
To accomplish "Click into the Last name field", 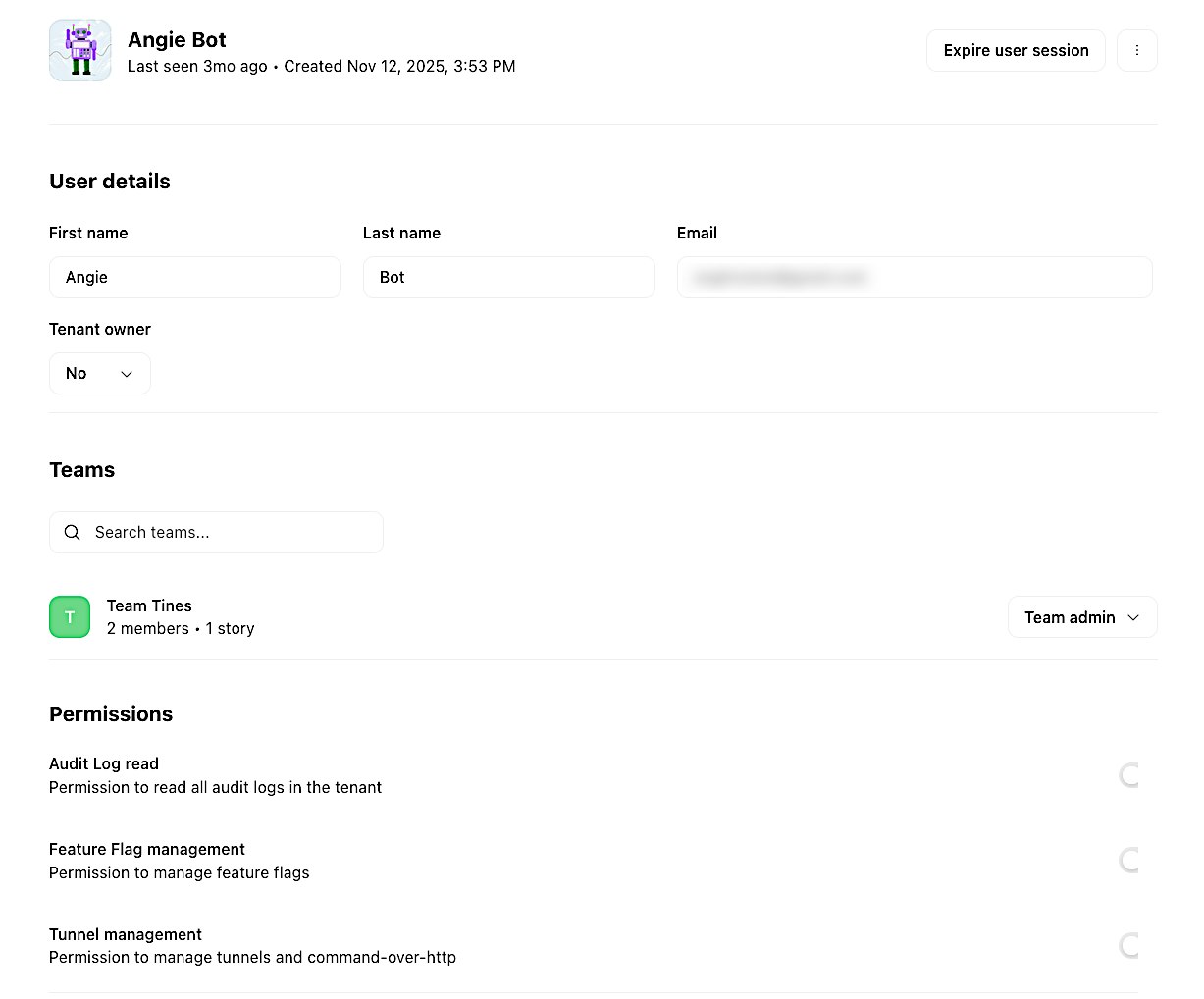I will coord(508,278).
